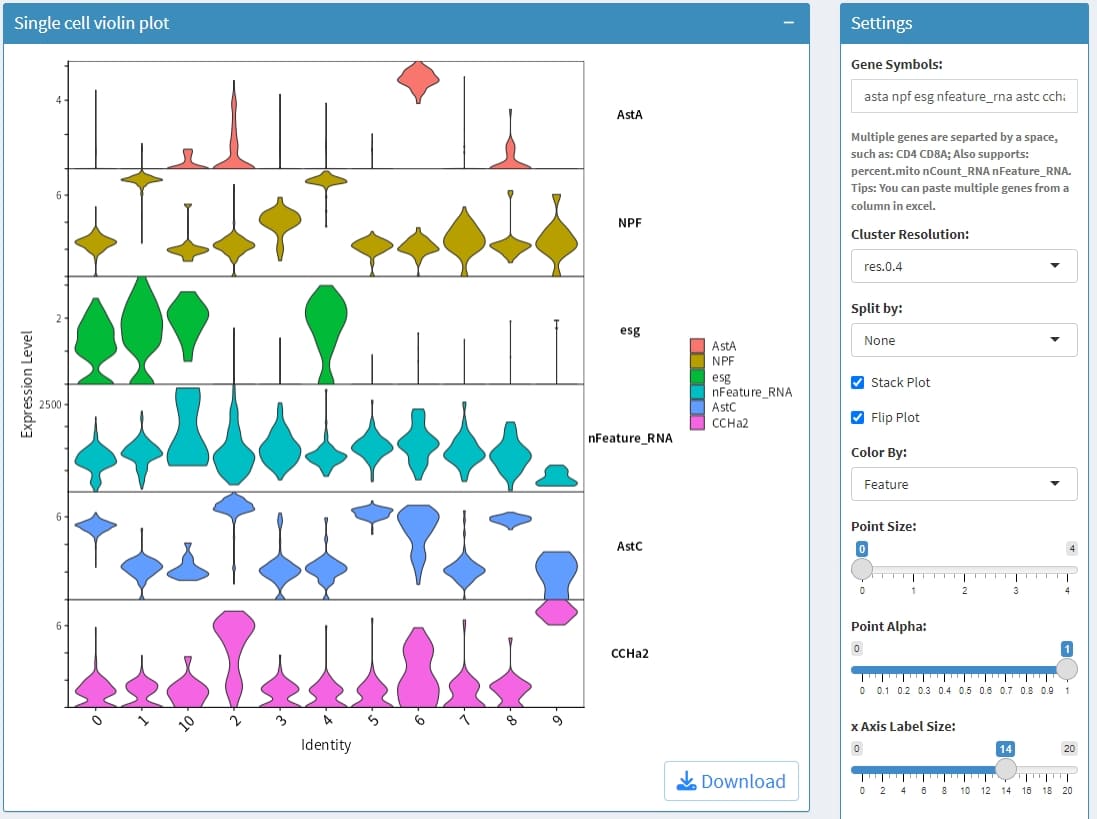Image resolution: width=1097 pixels, height=819 pixels.
Task: Click the x Axis Label Size slider handle
Action: tap(1006, 768)
